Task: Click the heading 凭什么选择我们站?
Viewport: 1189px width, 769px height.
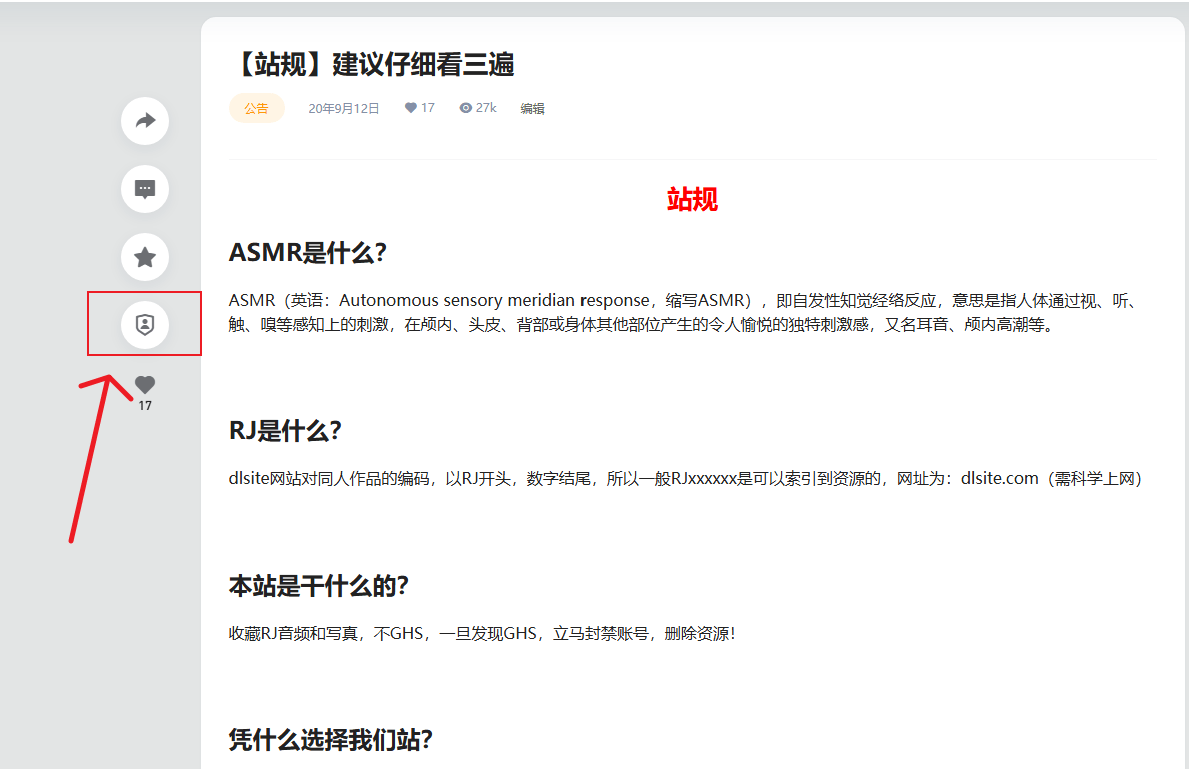Action: coord(330,740)
